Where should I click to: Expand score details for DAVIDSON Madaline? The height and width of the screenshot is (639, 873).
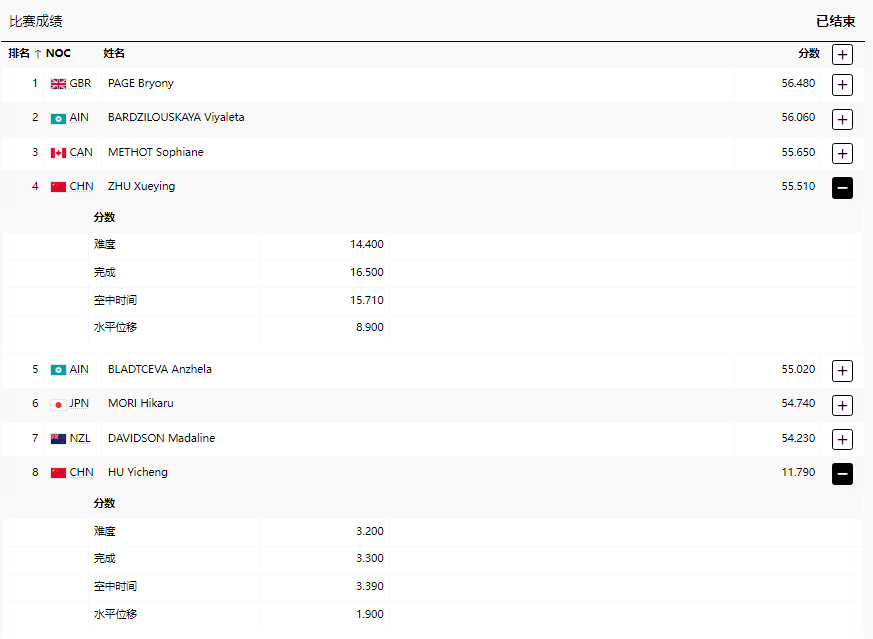pyautogui.click(x=842, y=440)
